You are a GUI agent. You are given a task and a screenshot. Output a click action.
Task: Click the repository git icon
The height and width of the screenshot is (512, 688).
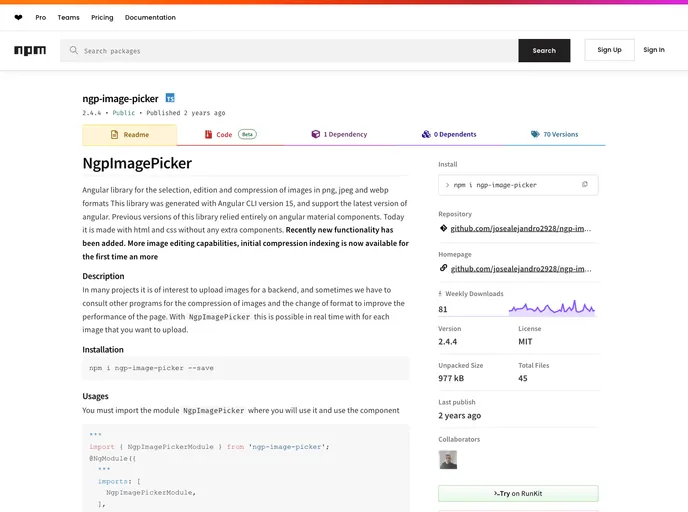click(443, 228)
